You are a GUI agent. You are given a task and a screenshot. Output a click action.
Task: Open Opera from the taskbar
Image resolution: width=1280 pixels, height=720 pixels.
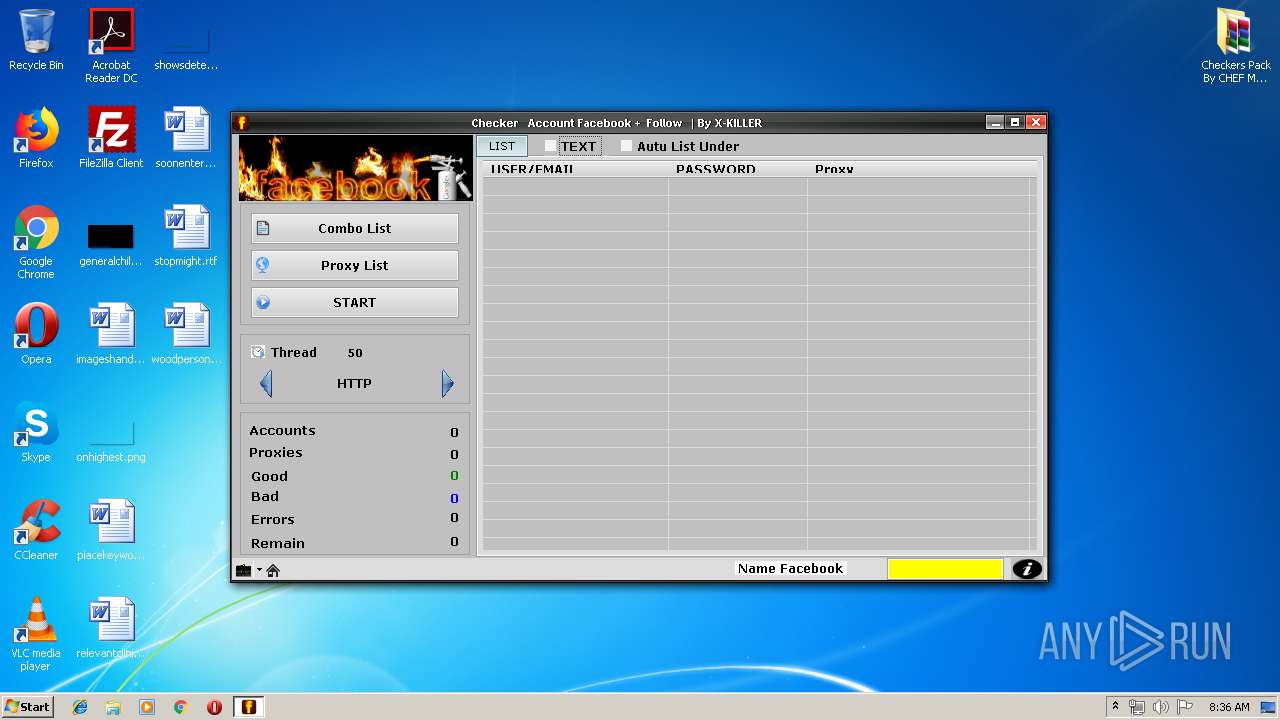(214, 707)
